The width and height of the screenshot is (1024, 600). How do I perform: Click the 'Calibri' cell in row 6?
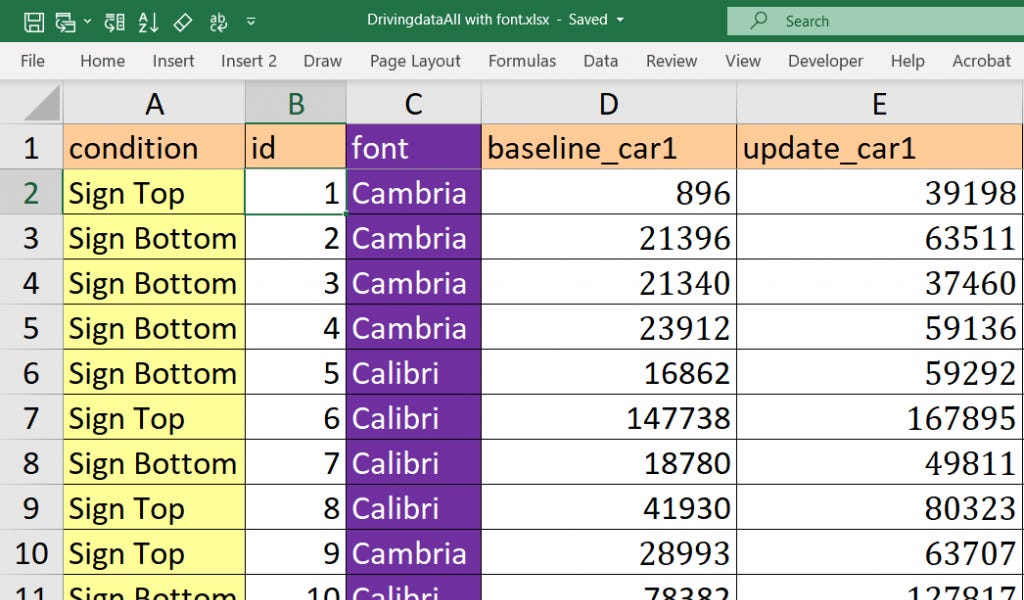tap(413, 373)
